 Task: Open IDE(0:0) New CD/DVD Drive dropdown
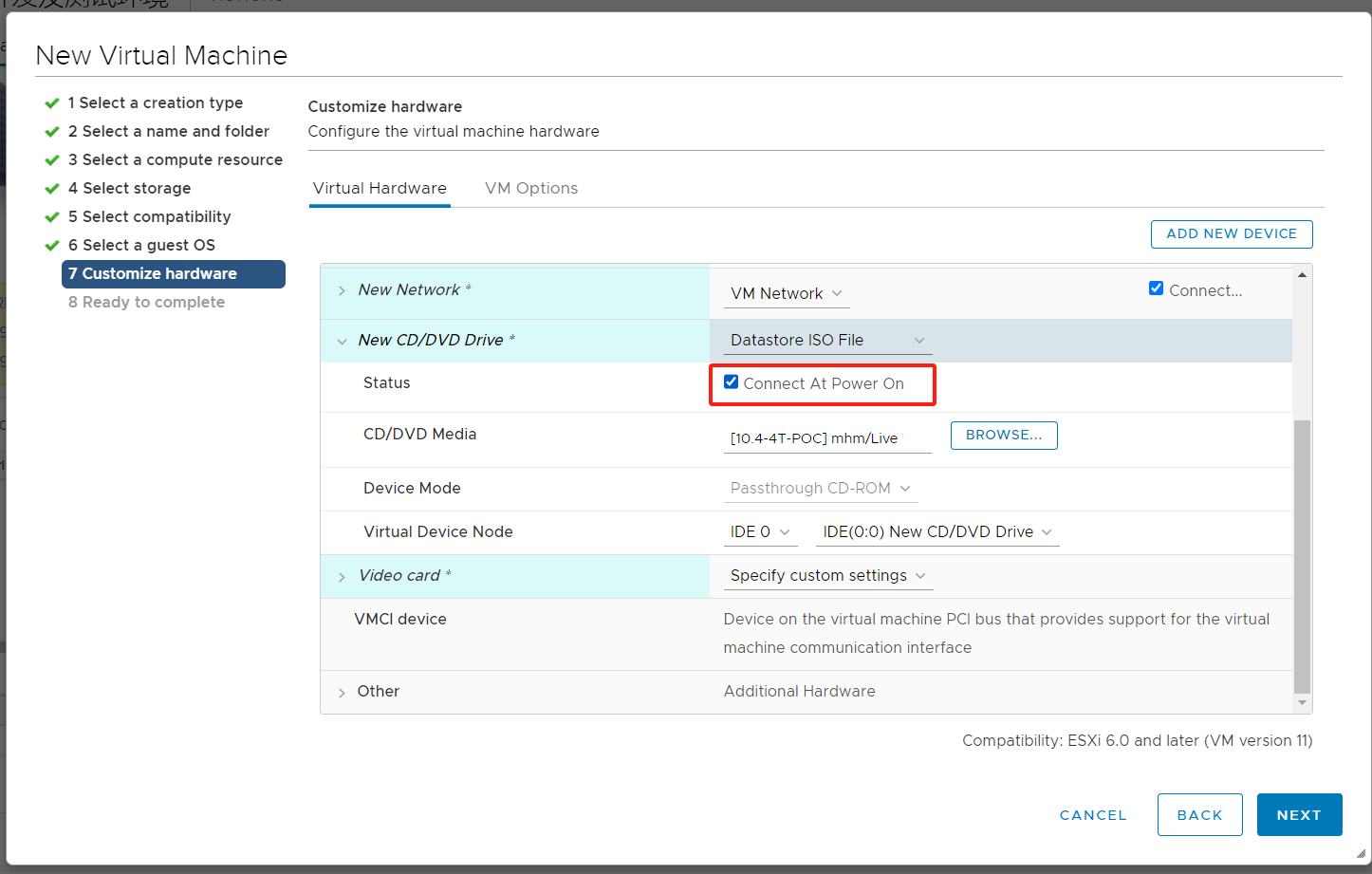[x=937, y=532]
